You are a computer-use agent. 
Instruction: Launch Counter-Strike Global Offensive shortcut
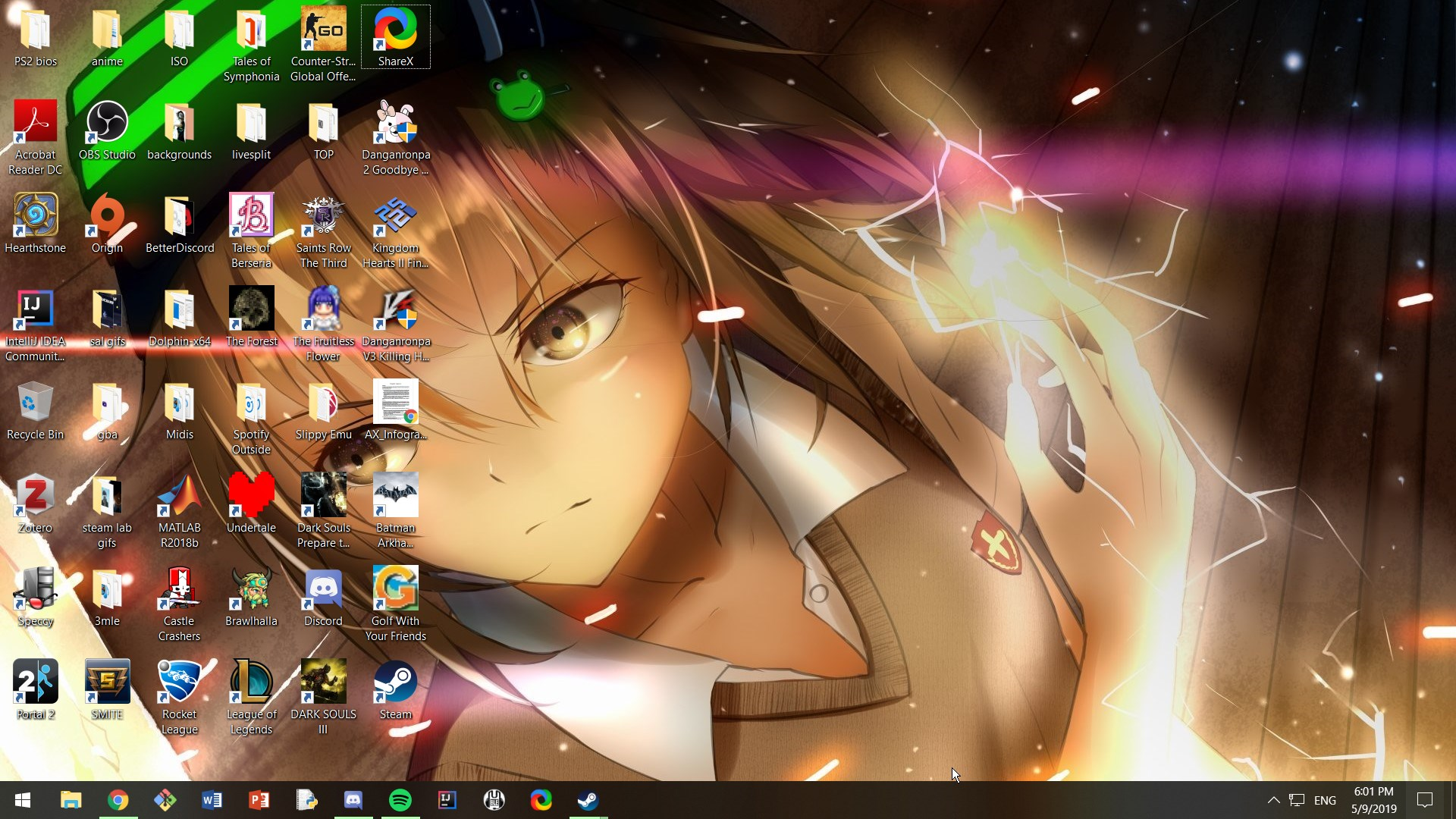(323, 45)
